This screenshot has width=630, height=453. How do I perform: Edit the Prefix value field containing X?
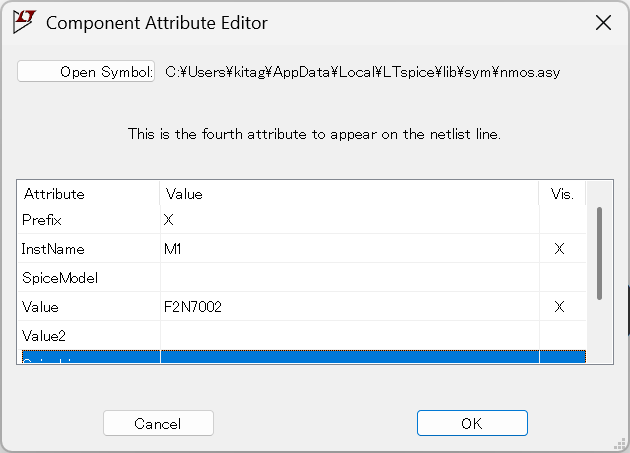tap(350, 219)
